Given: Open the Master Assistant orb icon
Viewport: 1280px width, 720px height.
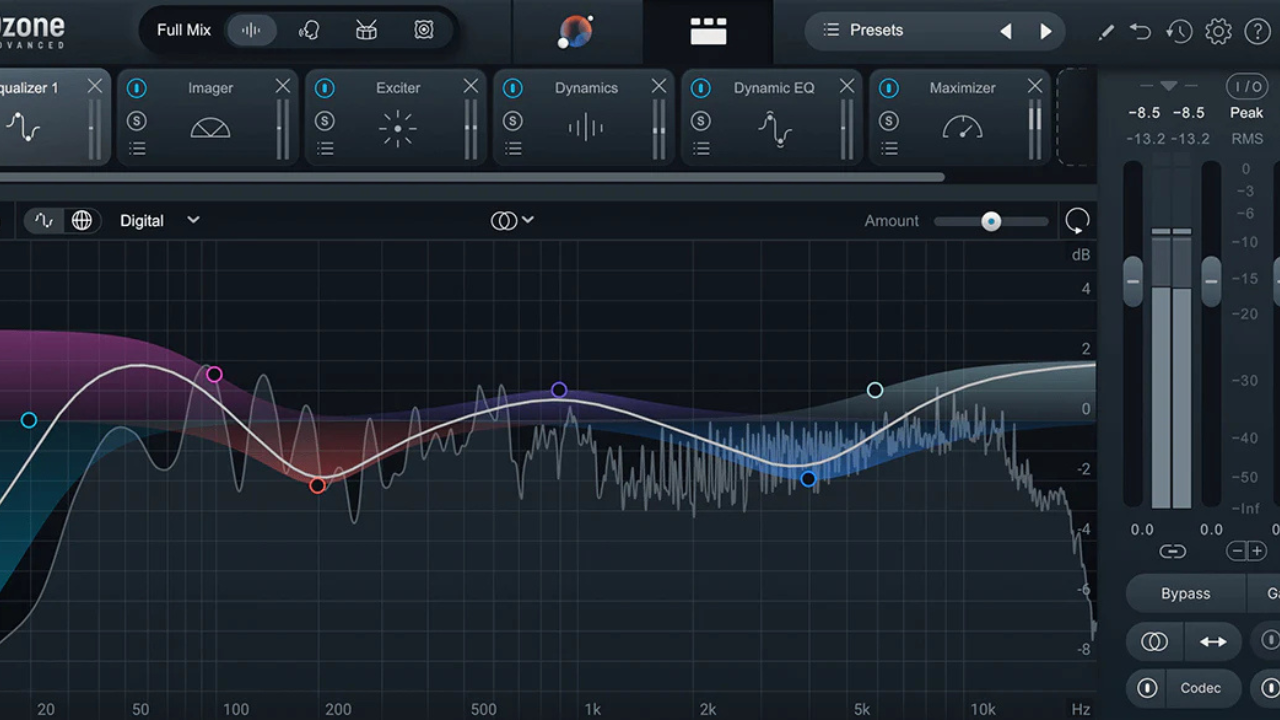Looking at the screenshot, I should [x=575, y=31].
